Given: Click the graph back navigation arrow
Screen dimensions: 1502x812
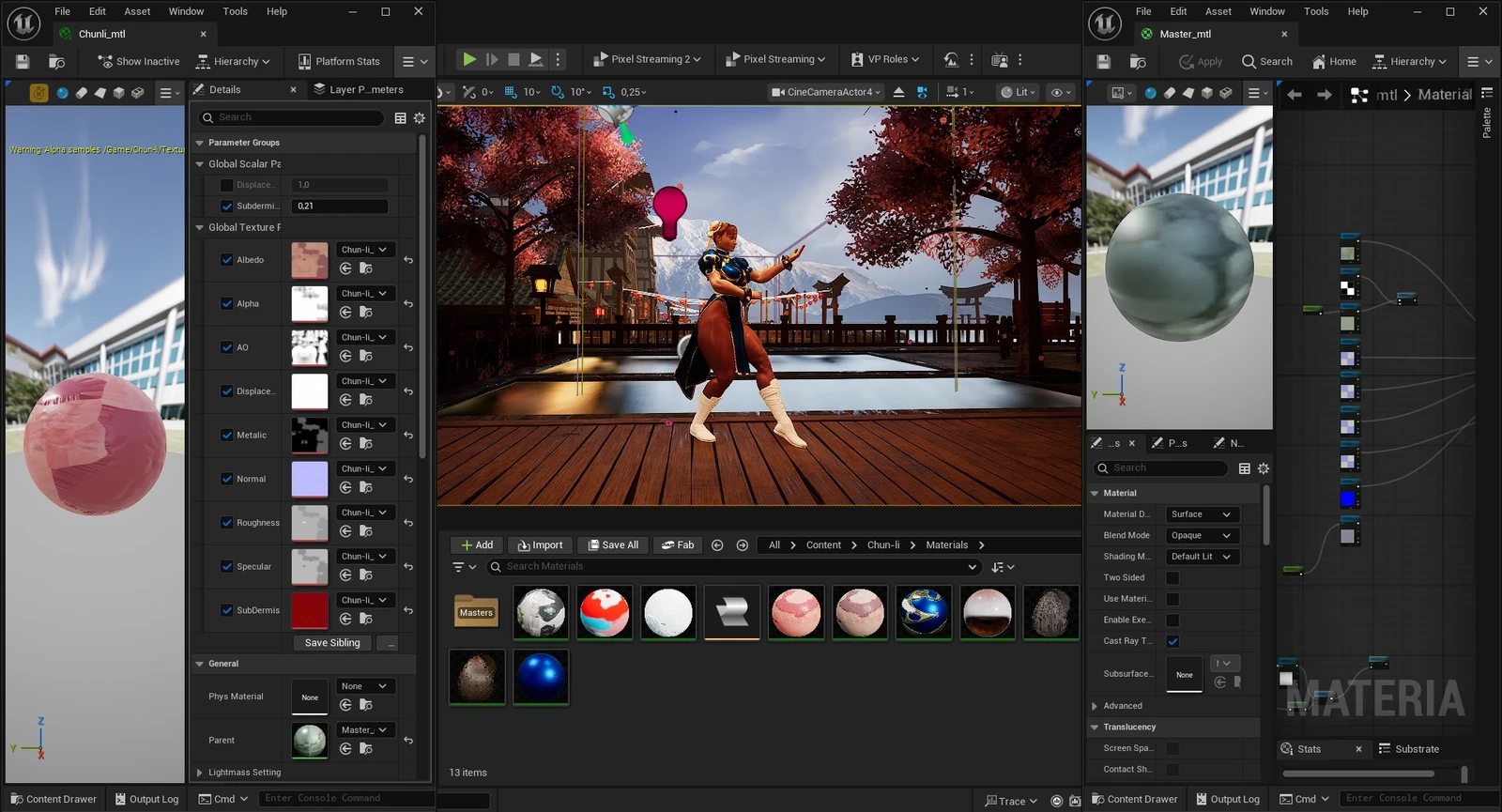Looking at the screenshot, I should (x=1295, y=95).
